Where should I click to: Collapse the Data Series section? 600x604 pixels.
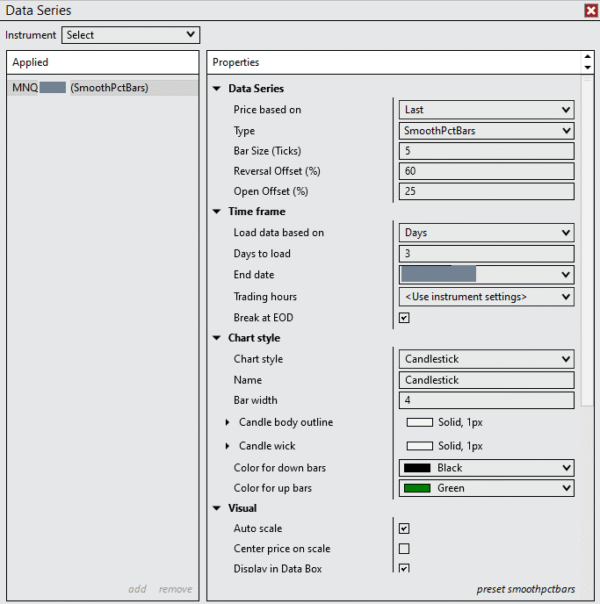pos(217,89)
